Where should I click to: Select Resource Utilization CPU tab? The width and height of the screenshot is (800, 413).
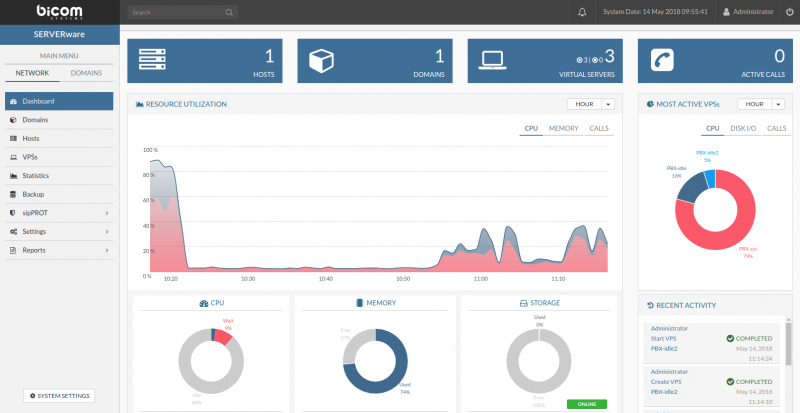pos(531,129)
